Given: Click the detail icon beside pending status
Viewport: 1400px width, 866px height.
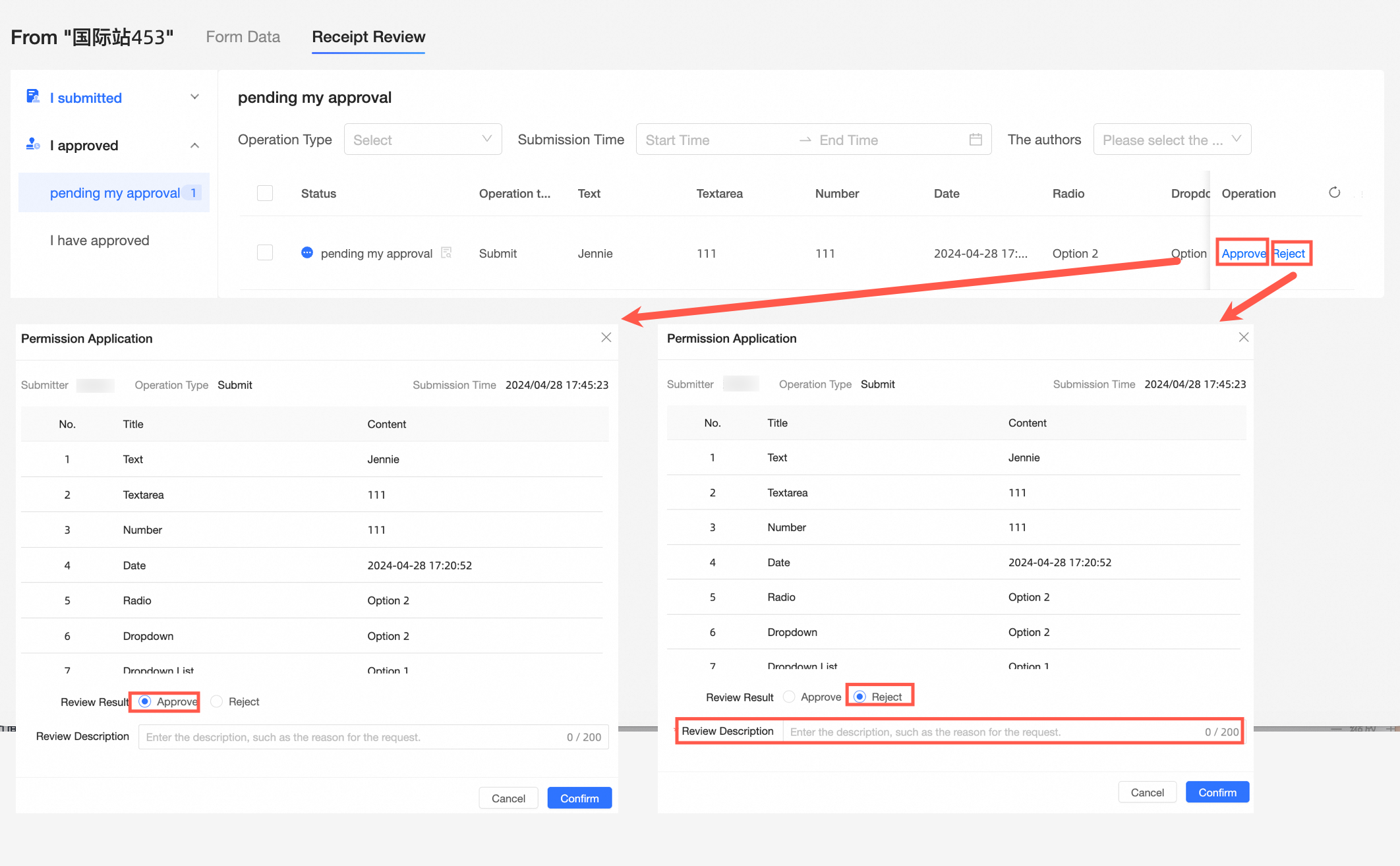Looking at the screenshot, I should (446, 252).
